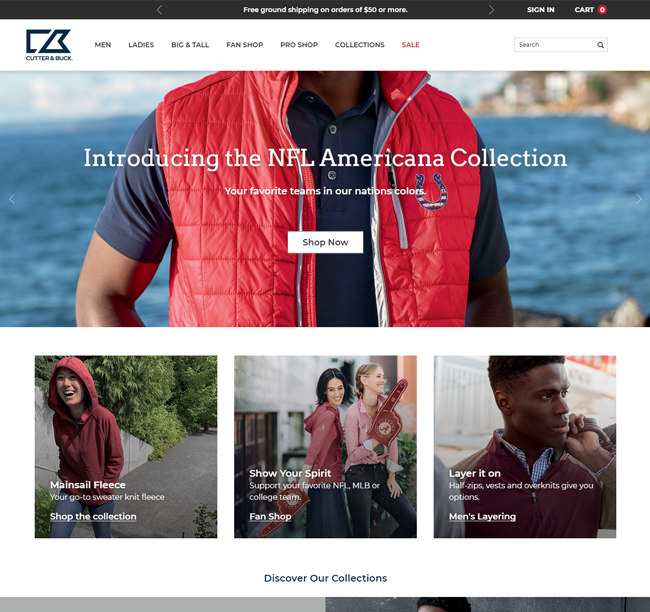
Task: Click the Cutter & Buck logo
Action: pyautogui.click(x=49, y=45)
